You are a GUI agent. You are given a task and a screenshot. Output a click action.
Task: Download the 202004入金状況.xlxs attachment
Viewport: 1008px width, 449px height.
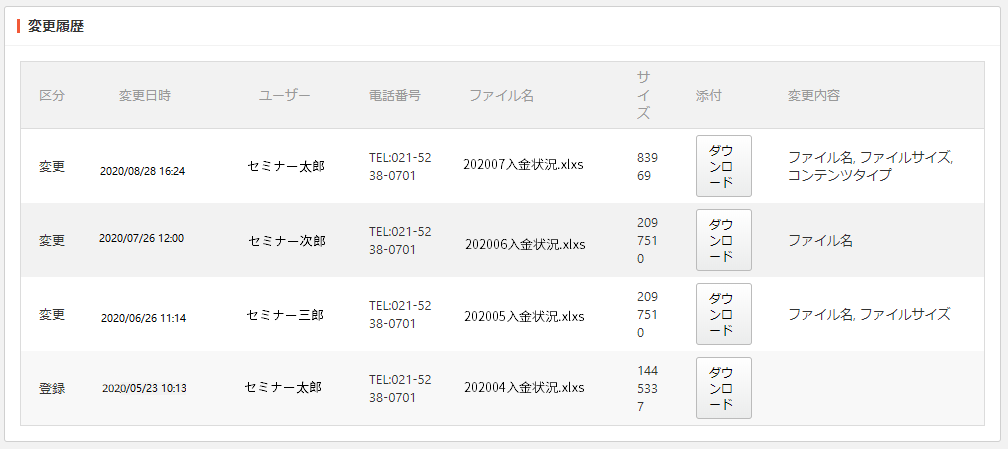coord(724,388)
